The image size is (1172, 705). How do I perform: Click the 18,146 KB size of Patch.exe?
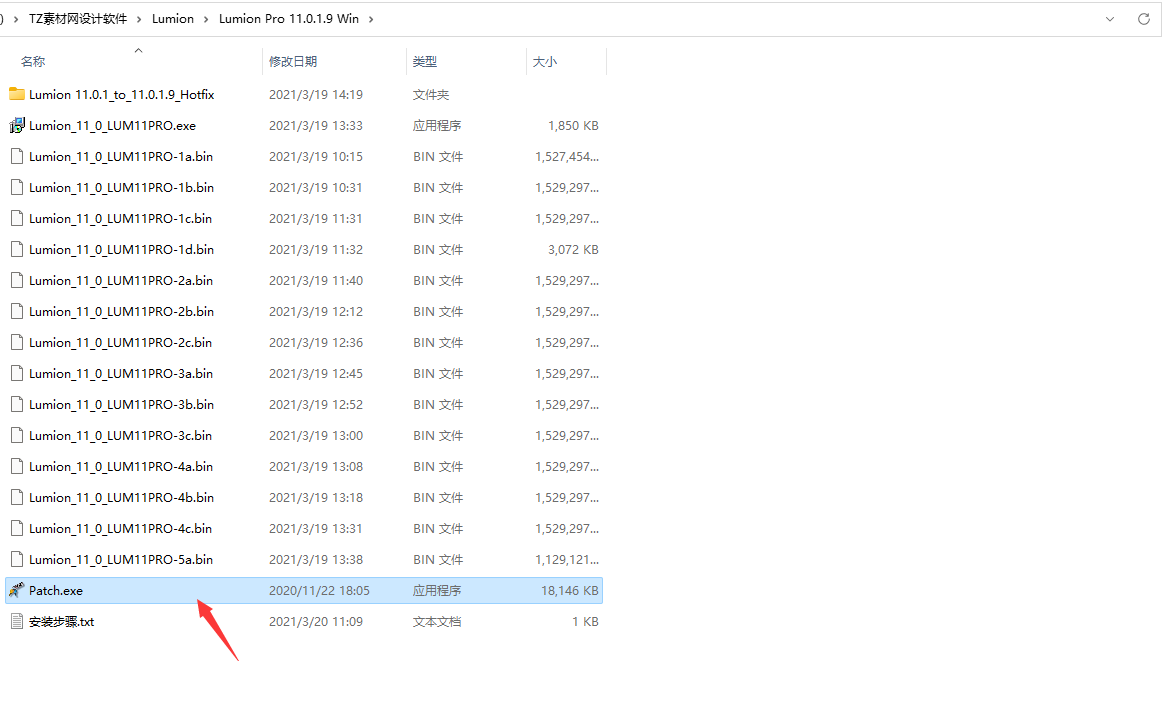click(570, 591)
